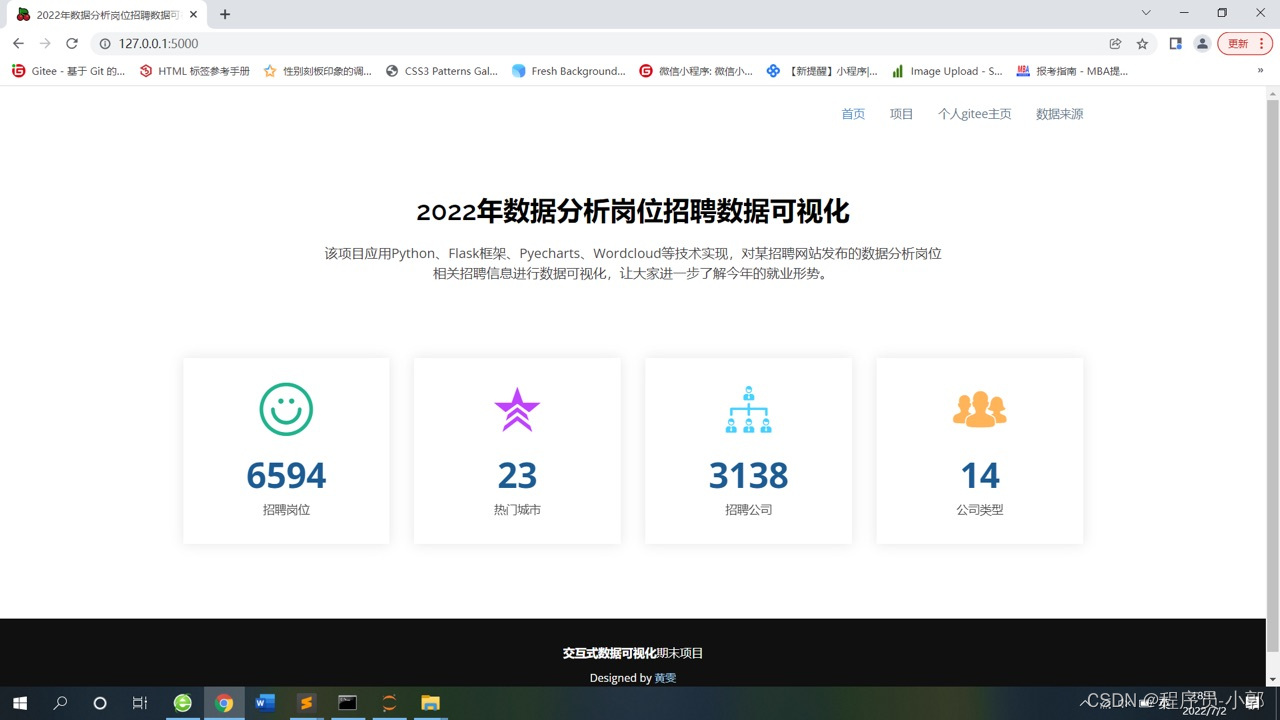Screen dimensions: 1280x720
Task: Click the 热门城市 label
Action: pyautogui.click(x=517, y=510)
